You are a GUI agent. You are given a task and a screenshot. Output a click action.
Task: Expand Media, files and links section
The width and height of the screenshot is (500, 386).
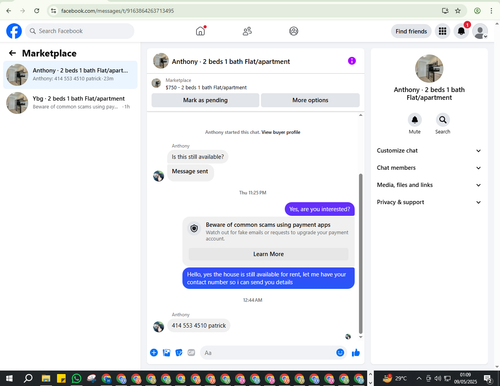(x=429, y=185)
